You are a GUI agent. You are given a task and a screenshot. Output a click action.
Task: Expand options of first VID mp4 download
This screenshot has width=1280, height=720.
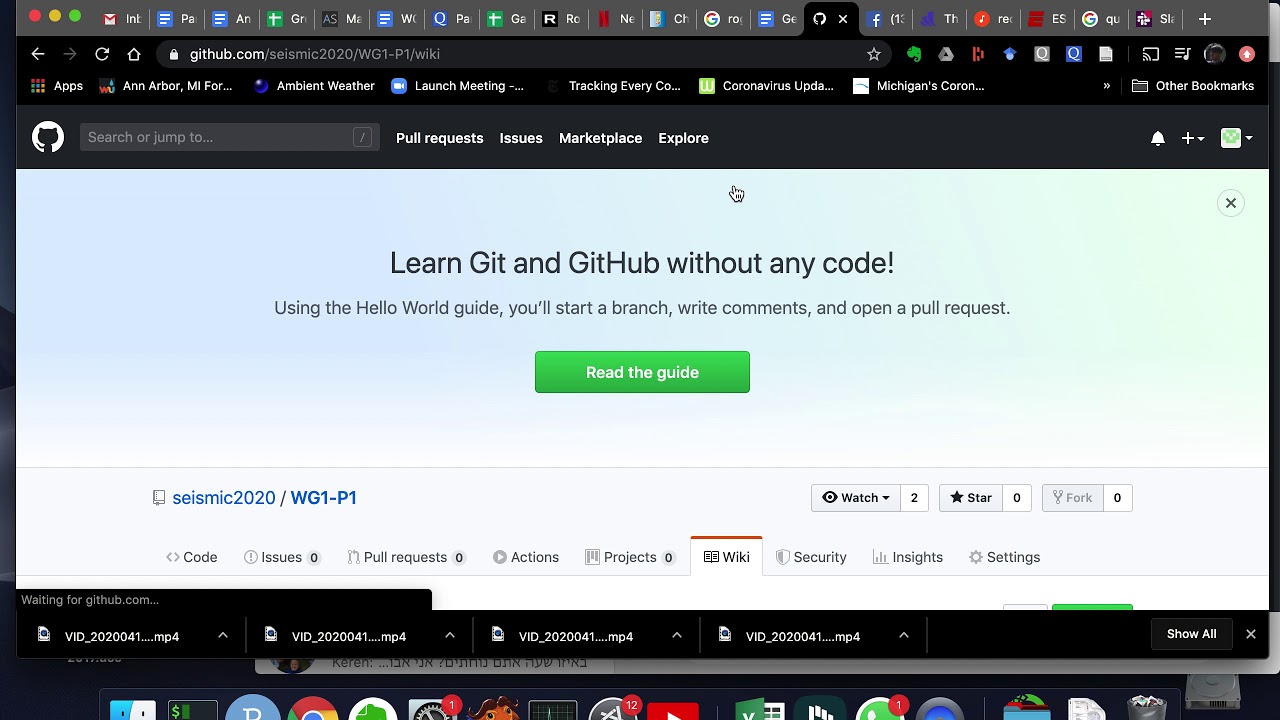(223, 636)
